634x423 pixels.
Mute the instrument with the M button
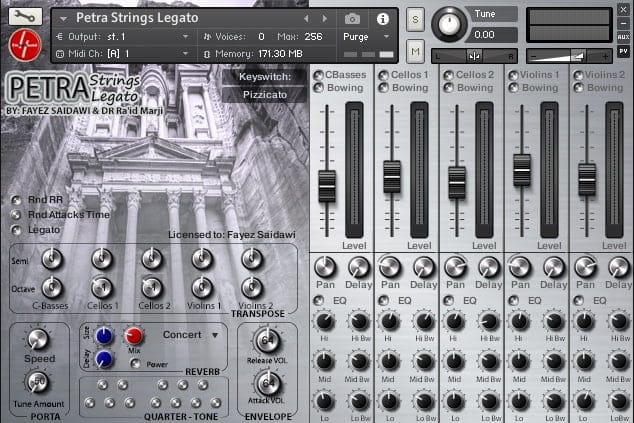tap(415, 51)
